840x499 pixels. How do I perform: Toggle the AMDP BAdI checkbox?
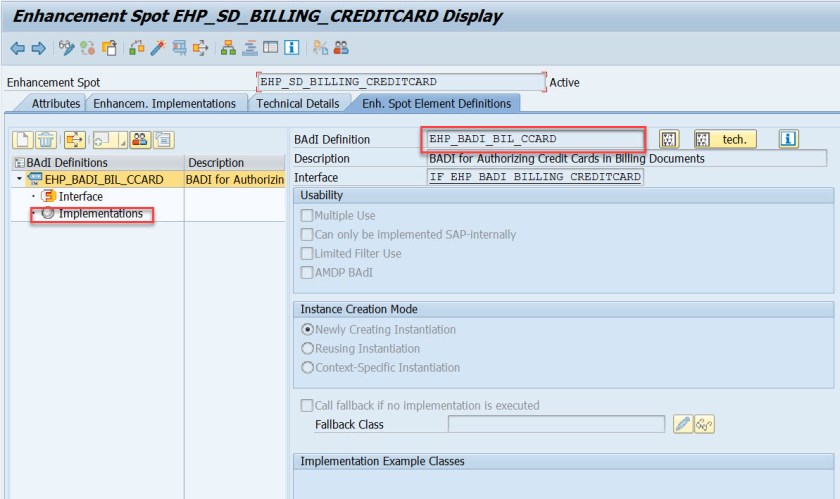tap(307, 273)
